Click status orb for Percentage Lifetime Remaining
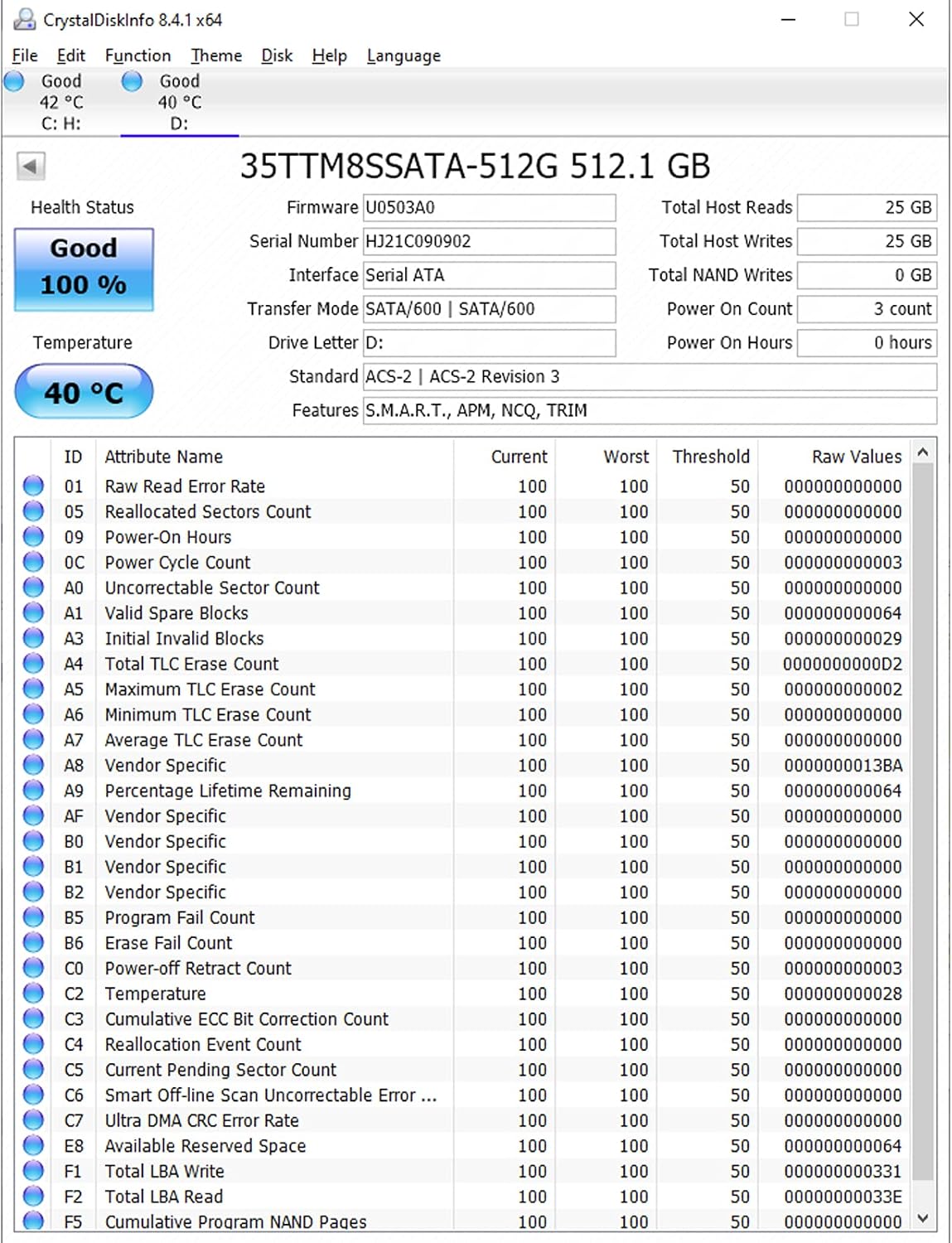The image size is (952, 1243). 33,791
